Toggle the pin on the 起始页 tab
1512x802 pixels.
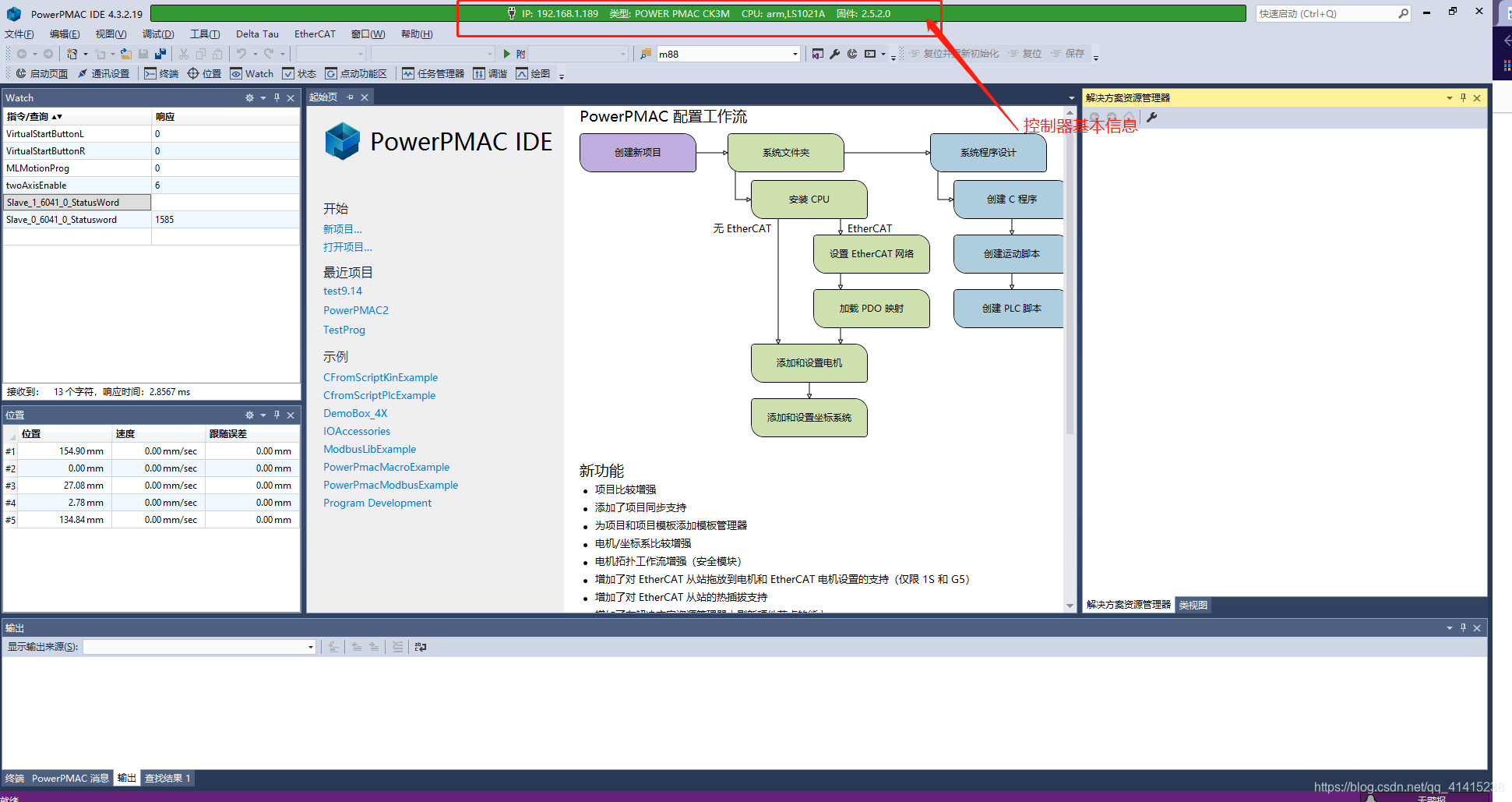pos(350,97)
